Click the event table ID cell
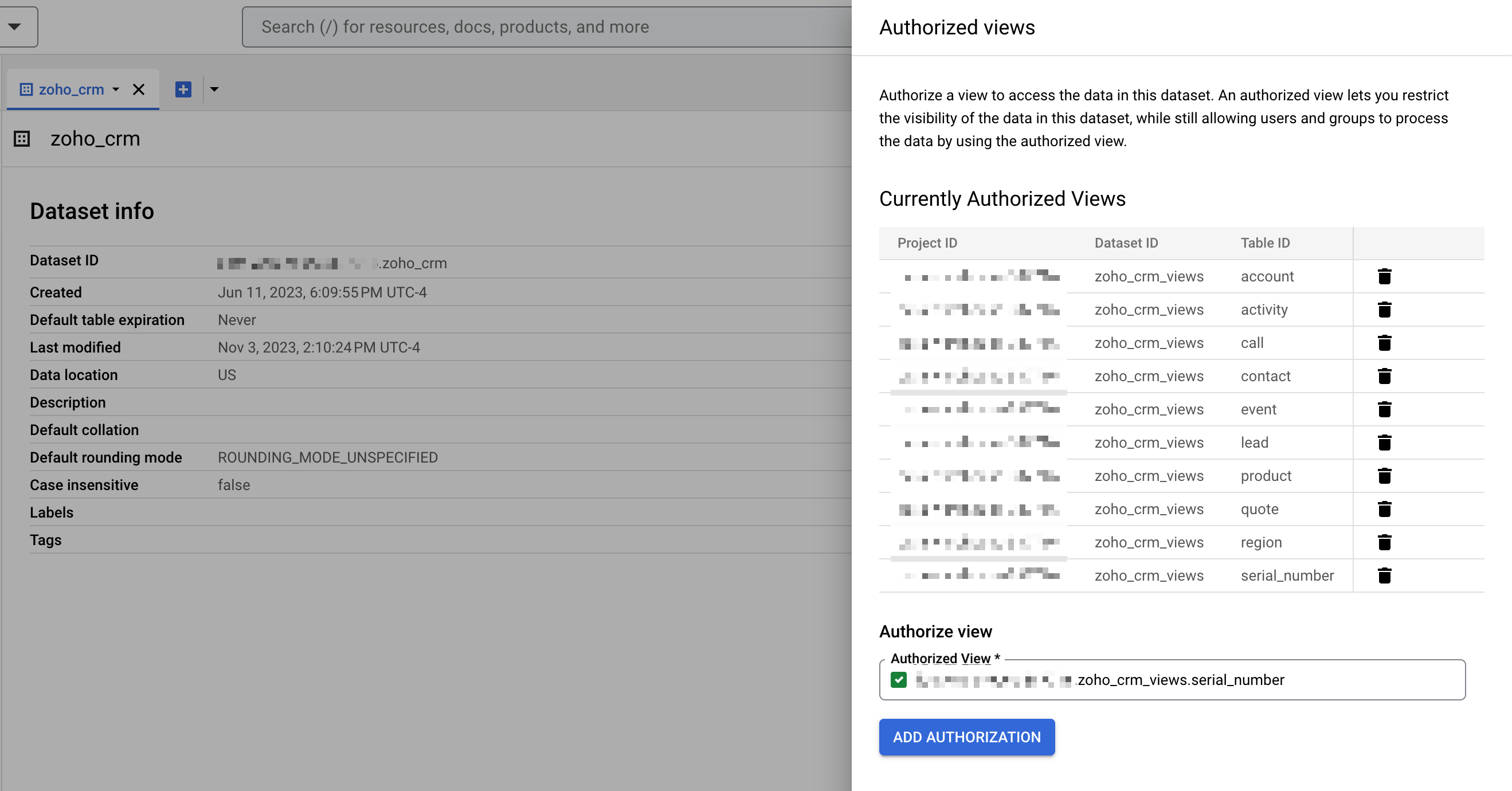 click(x=1258, y=409)
